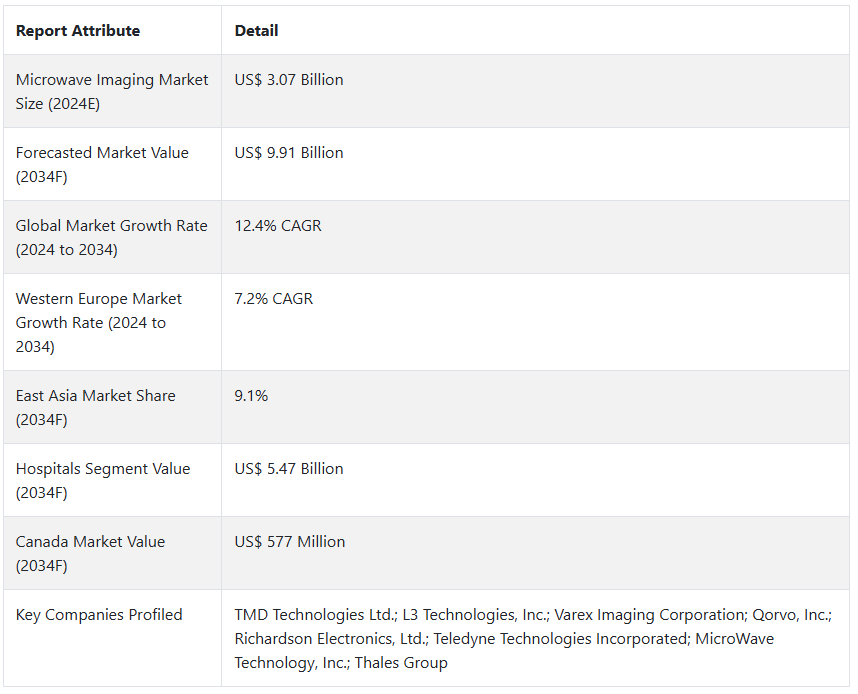
Task: Select the Global Market Growth Rate cell
Action: (112, 237)
